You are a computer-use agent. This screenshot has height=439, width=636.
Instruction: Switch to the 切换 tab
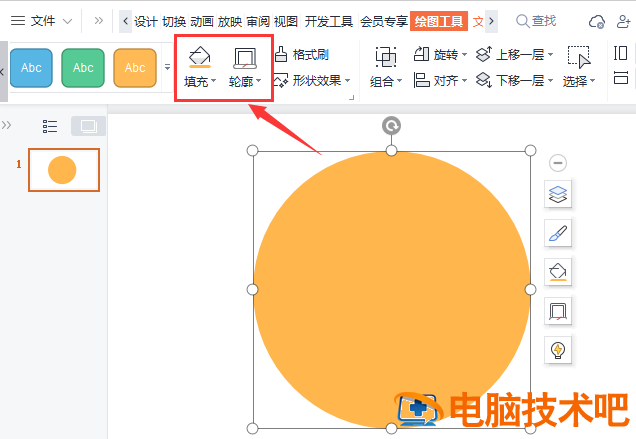coord(174,21)
